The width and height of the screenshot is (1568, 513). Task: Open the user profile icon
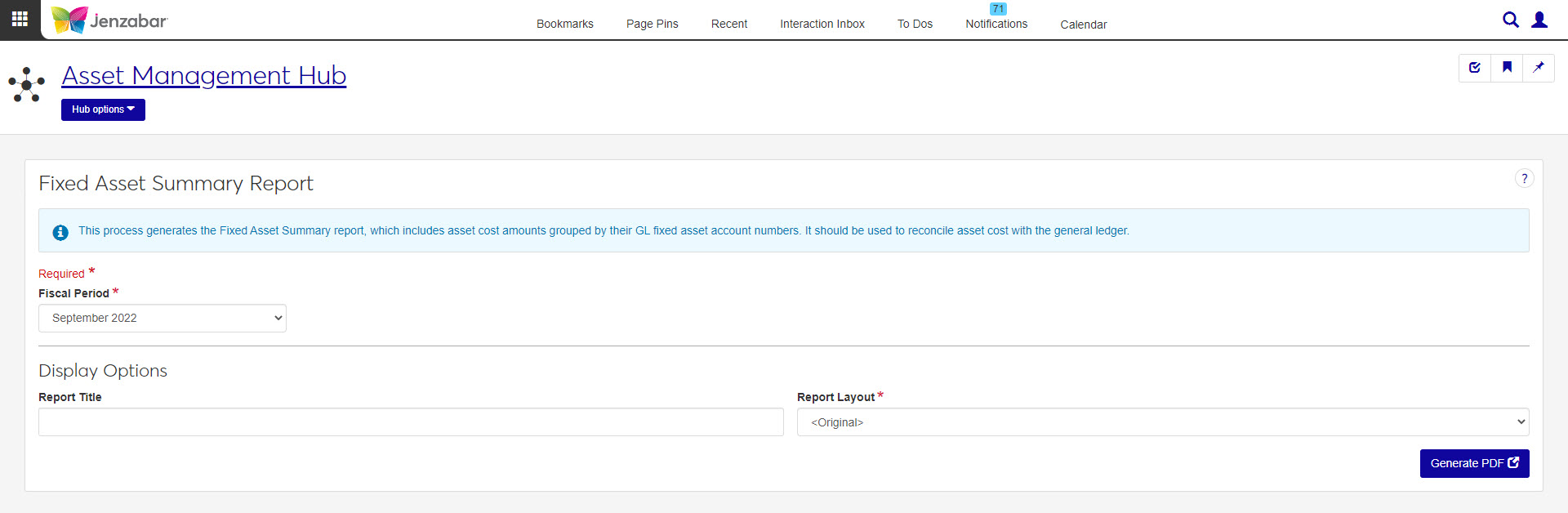click(x=1539, y=20)
